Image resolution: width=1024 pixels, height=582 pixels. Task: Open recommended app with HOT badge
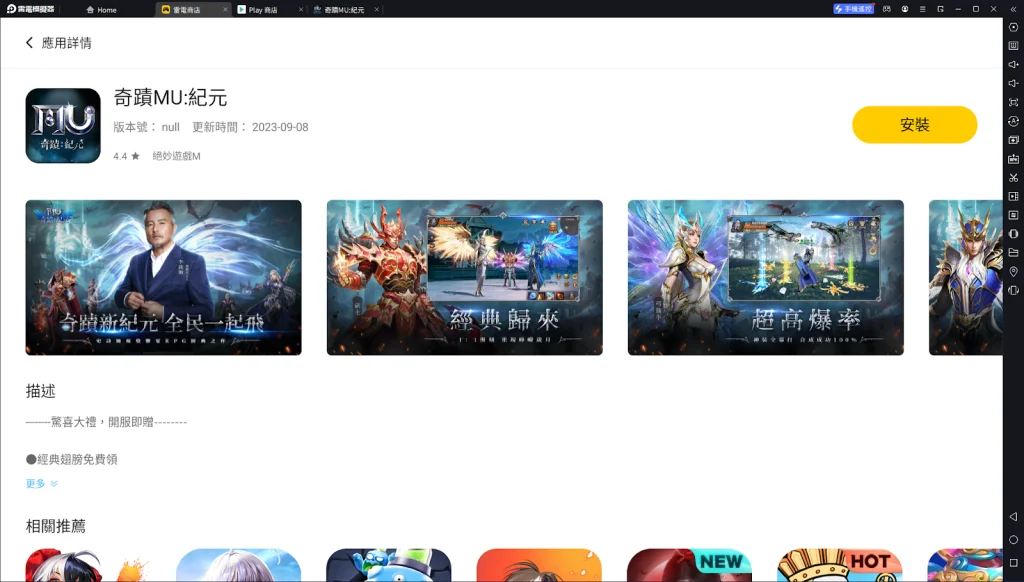coord(839,565)
